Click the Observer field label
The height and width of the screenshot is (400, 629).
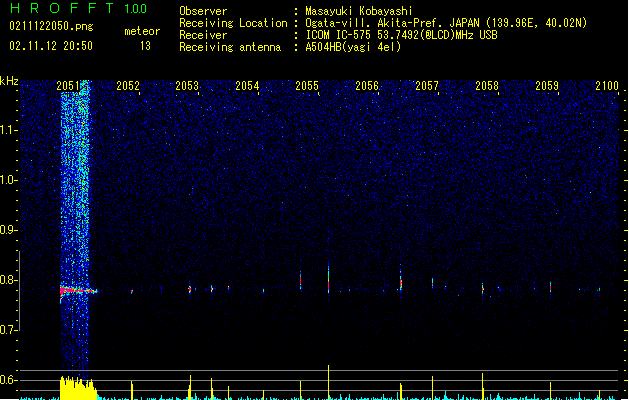tap(203, 11)
